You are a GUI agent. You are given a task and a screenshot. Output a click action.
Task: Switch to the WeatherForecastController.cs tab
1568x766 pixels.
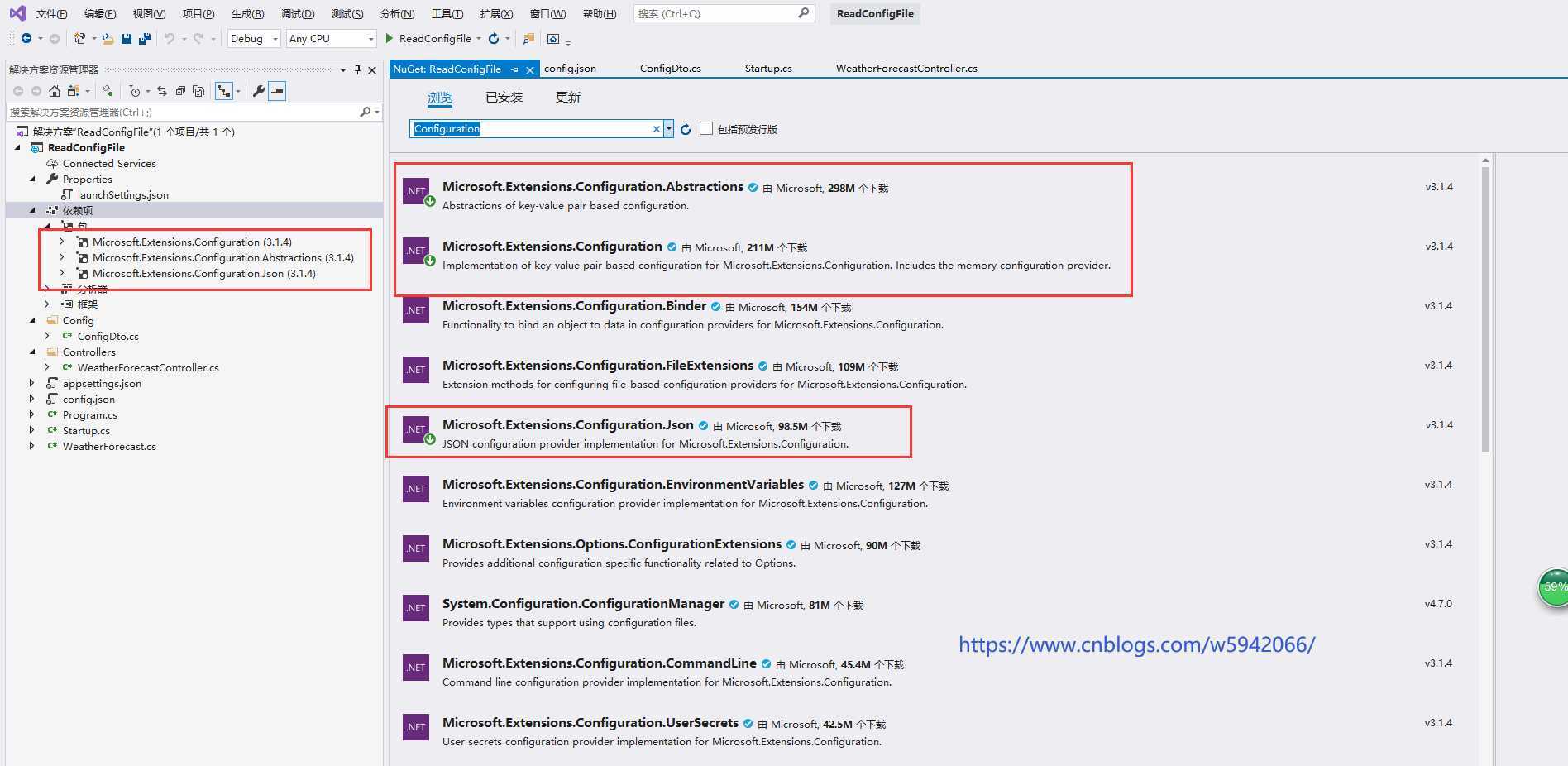tap(906, 69)
